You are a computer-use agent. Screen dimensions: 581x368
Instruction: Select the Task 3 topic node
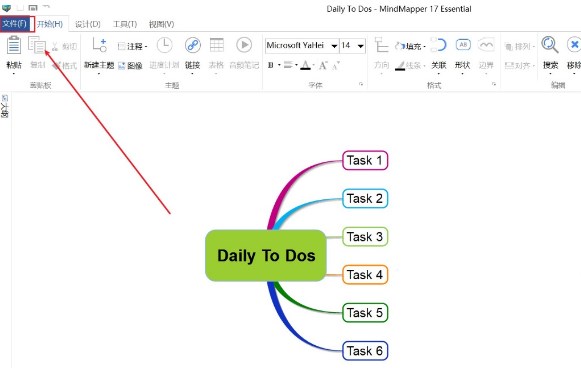(365, 236)
